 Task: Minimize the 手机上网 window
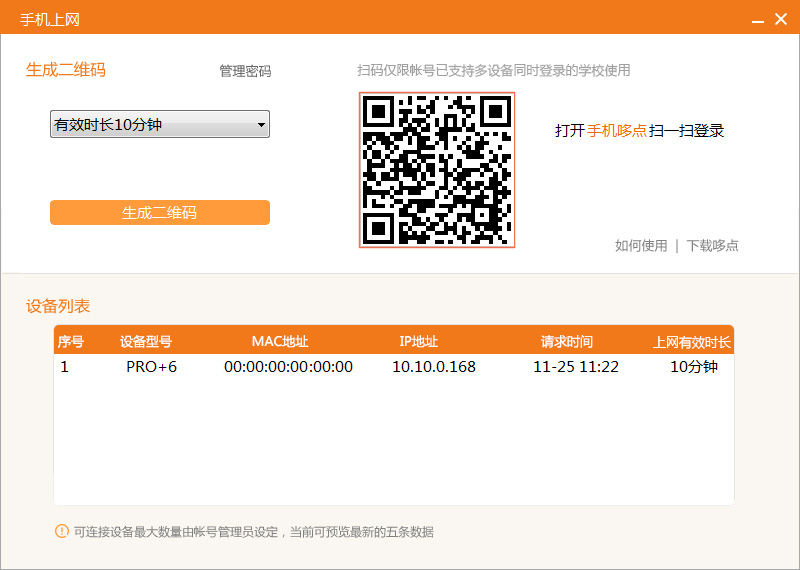[758, 20]
